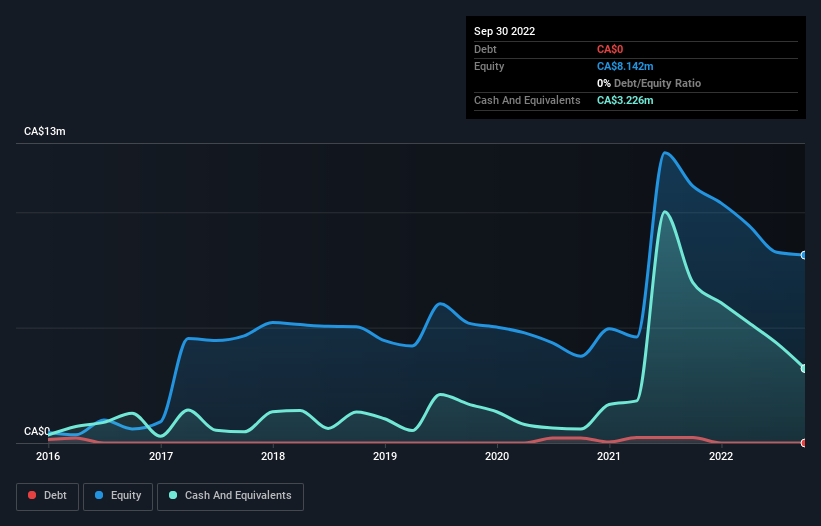821x526 pixels.
Task: Click the Cash And Equivalents endpoint marker
Action: pos(804,368)
